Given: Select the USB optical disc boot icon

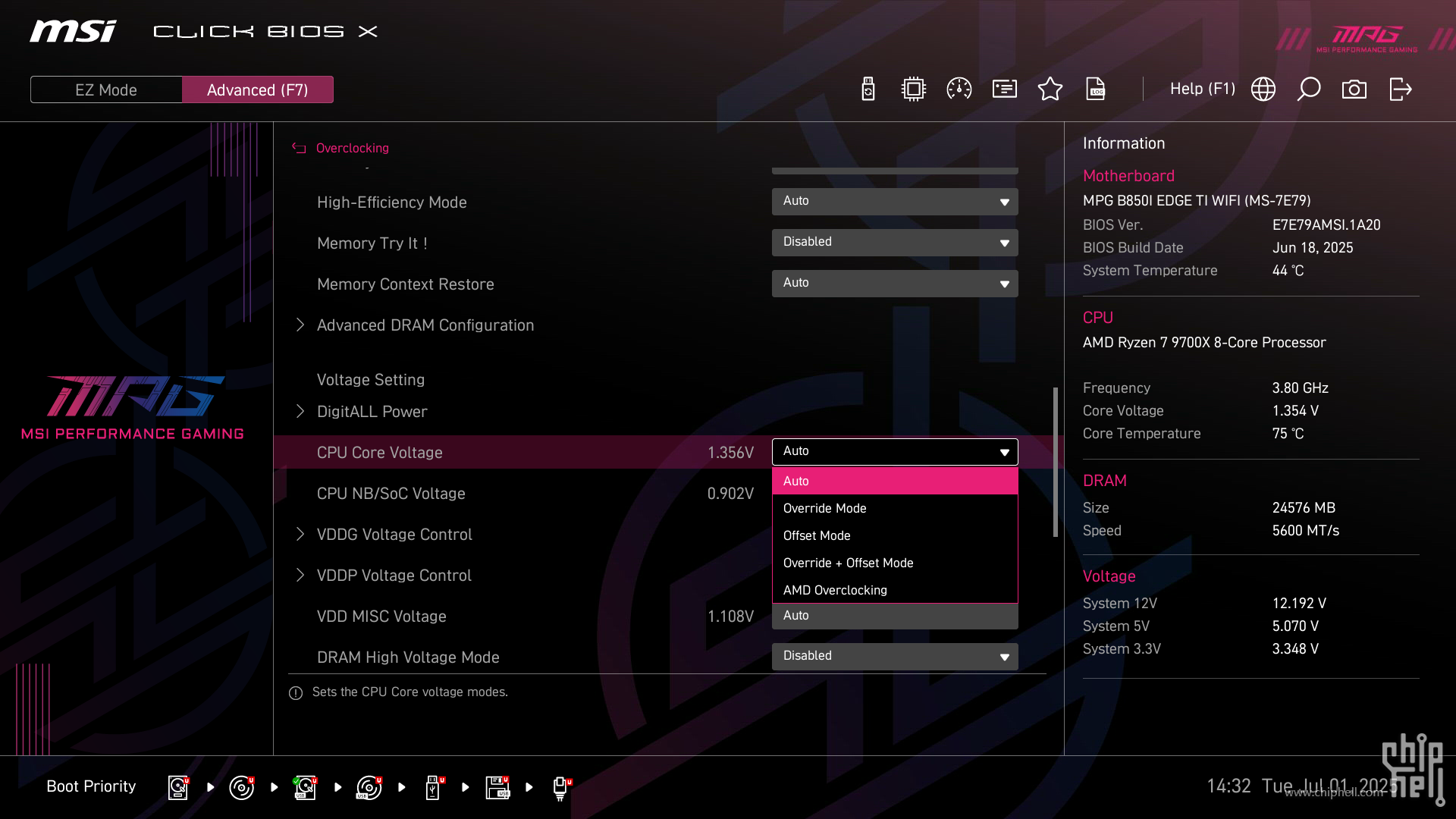Looking at the screenshot, I should click(369, 787).
